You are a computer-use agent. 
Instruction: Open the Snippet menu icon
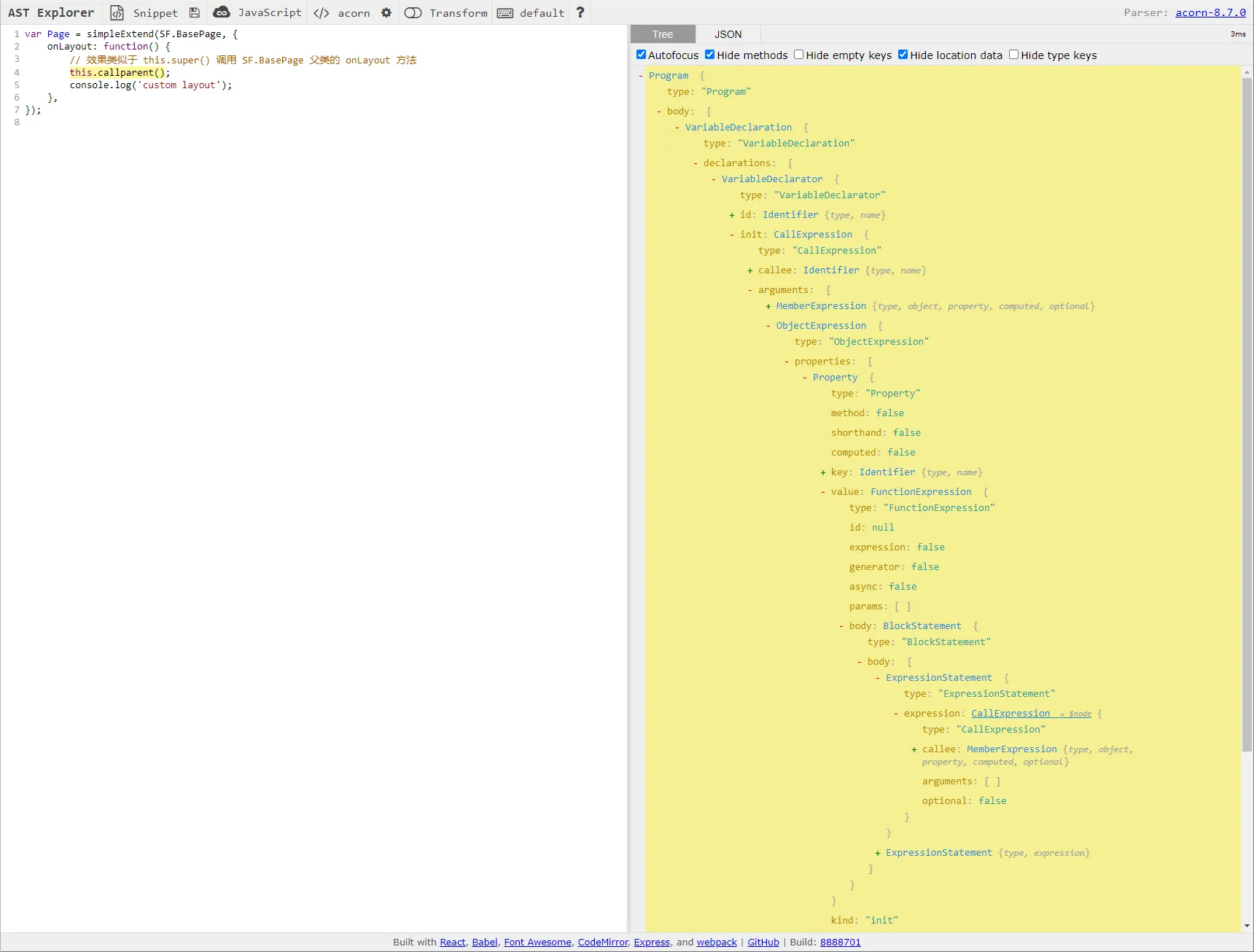point(117,12)
